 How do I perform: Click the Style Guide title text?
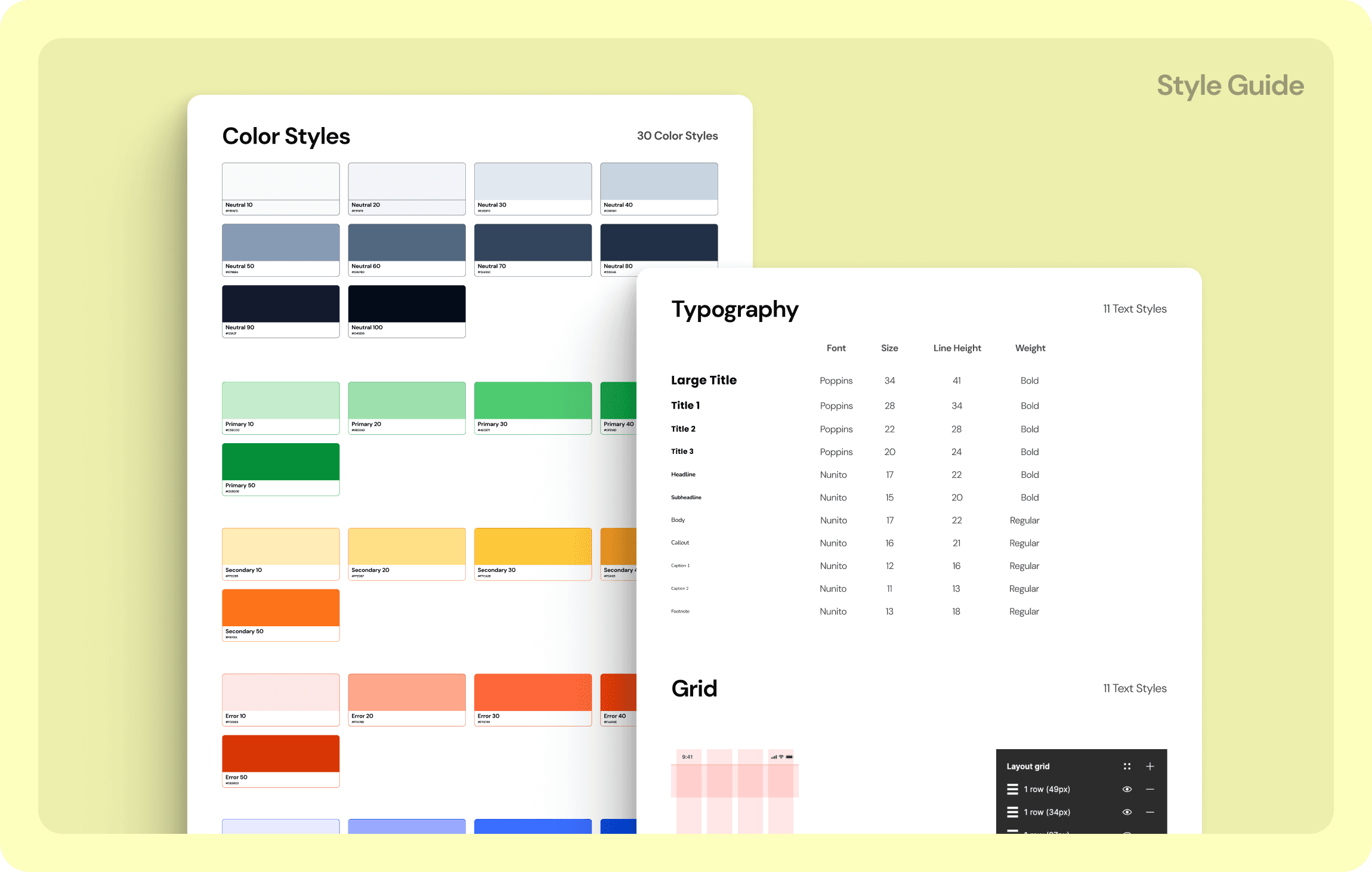coord(1230,86)
